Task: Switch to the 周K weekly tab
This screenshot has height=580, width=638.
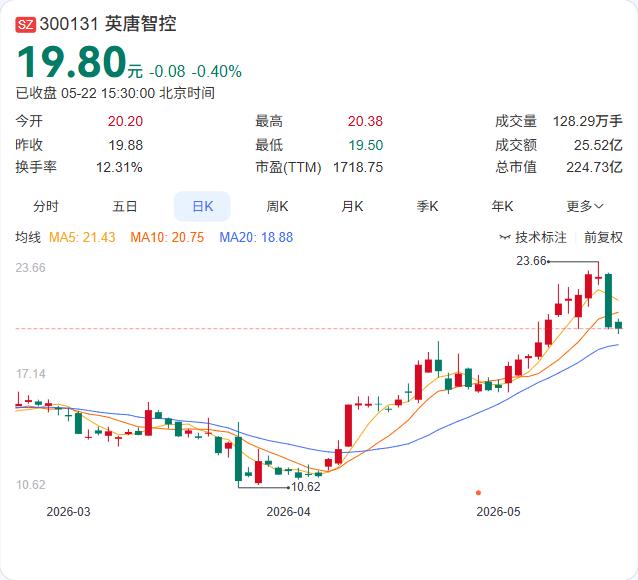Action: 277,206
